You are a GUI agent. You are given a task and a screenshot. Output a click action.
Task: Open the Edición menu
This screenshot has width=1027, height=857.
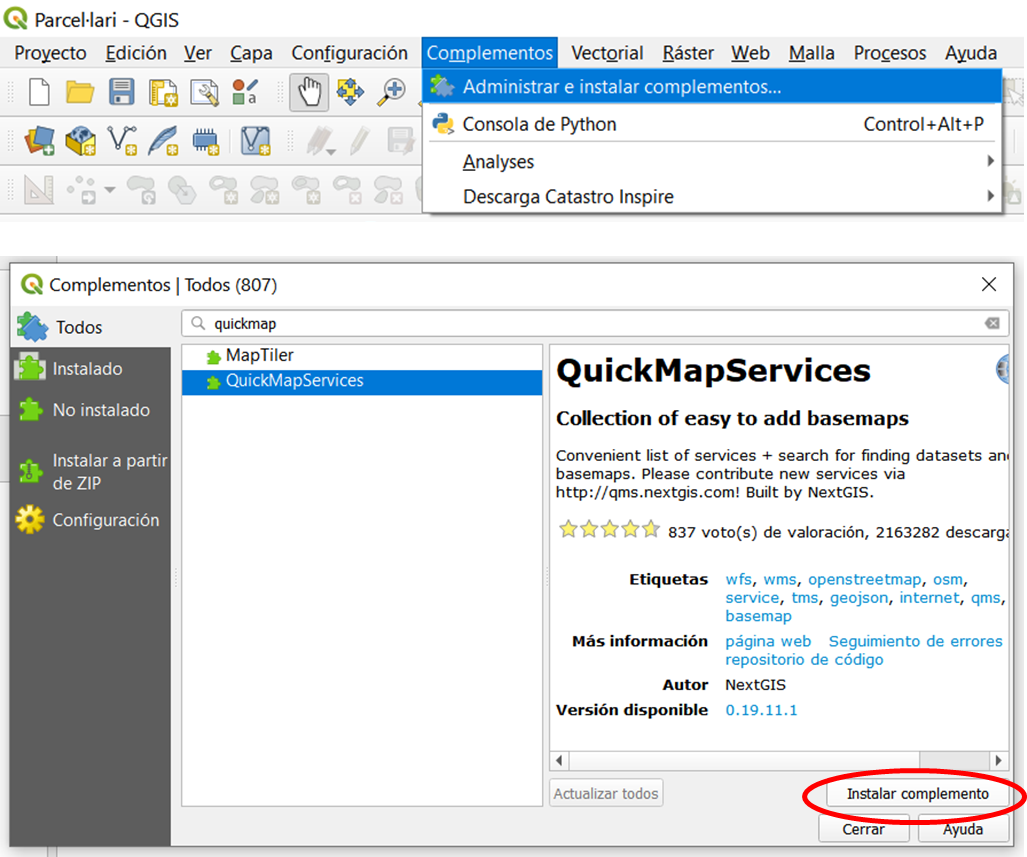(136, 52)
